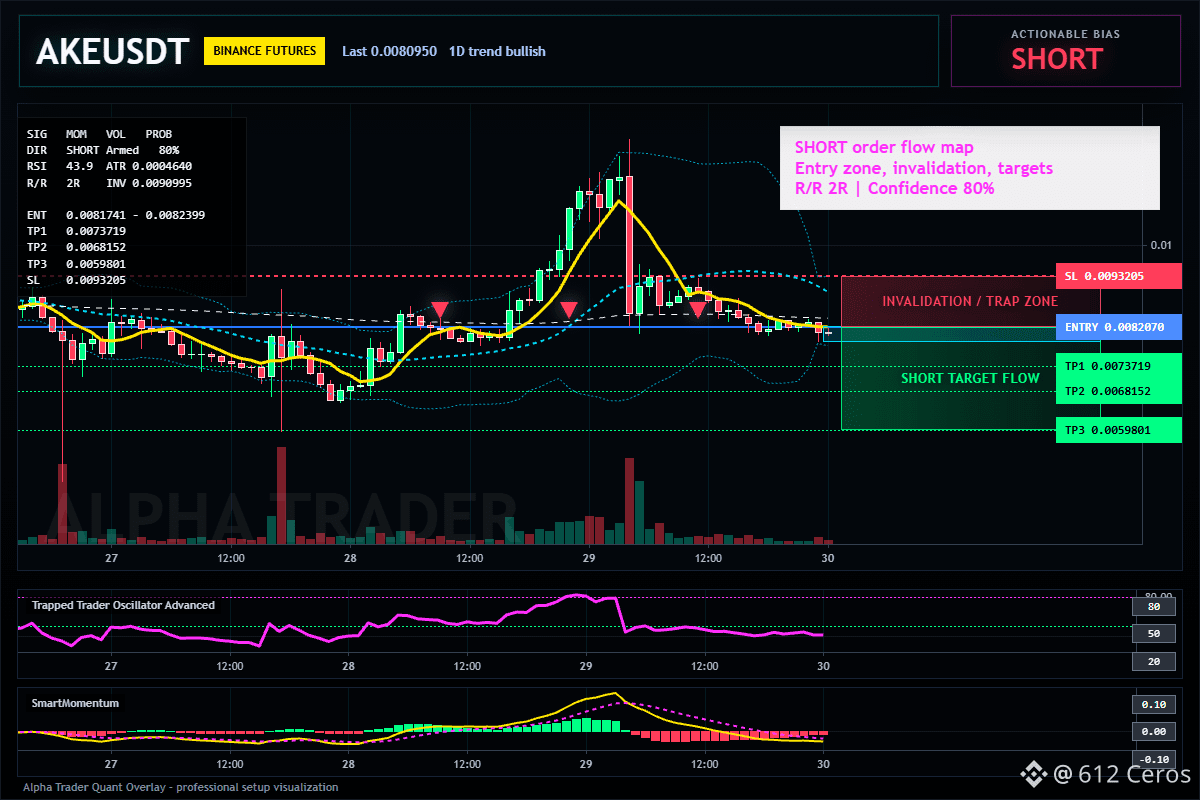Click the red SL 0.0093205 price tag
This screenshot has height=800, width=1200.
[x=1118, y=276]
